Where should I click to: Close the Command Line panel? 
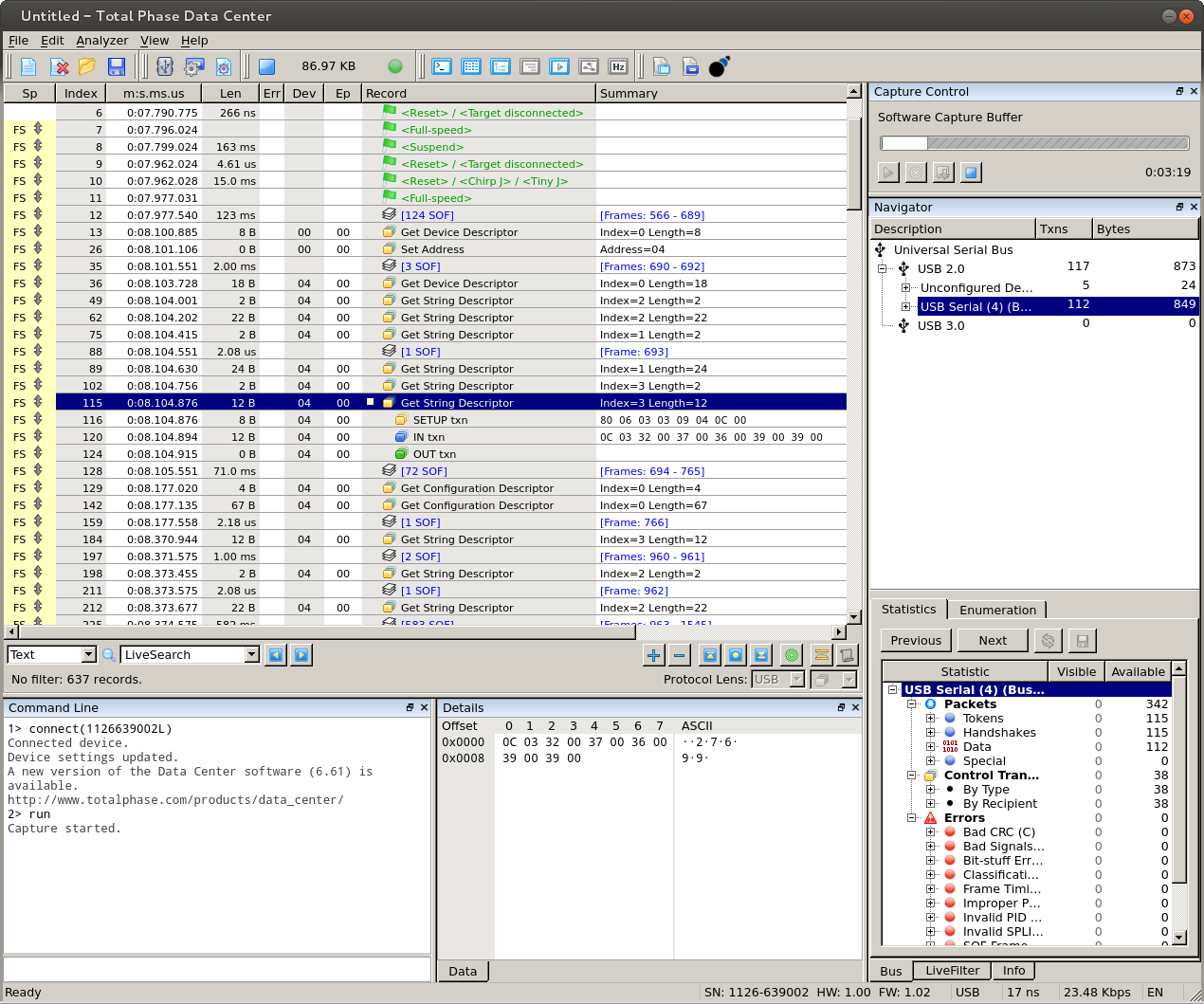point(424,707)
